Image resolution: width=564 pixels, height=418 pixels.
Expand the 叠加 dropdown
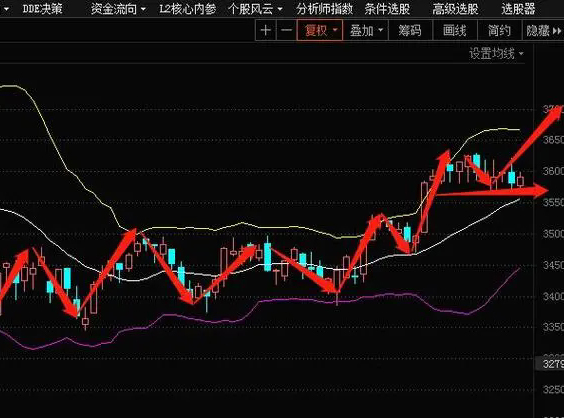coord(366,31)
